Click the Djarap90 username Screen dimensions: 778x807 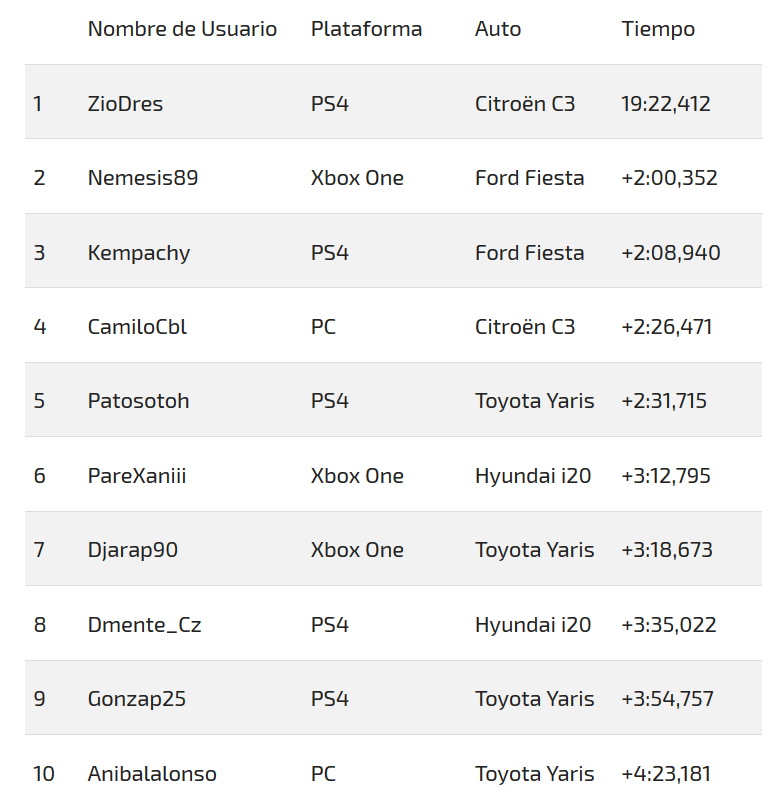pyautogui.click(x=133, y=550)
